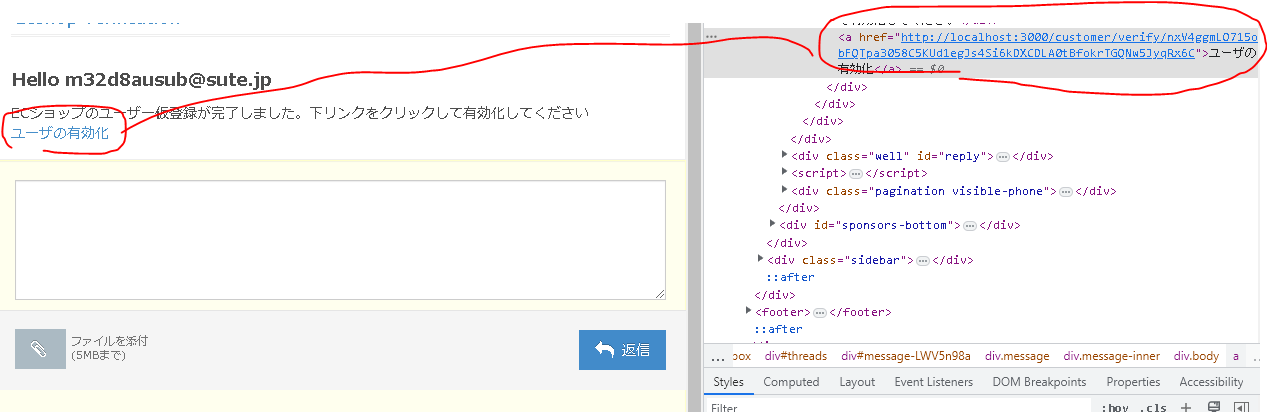Open the Properties tab
1267x412 pixels.
1133,382
